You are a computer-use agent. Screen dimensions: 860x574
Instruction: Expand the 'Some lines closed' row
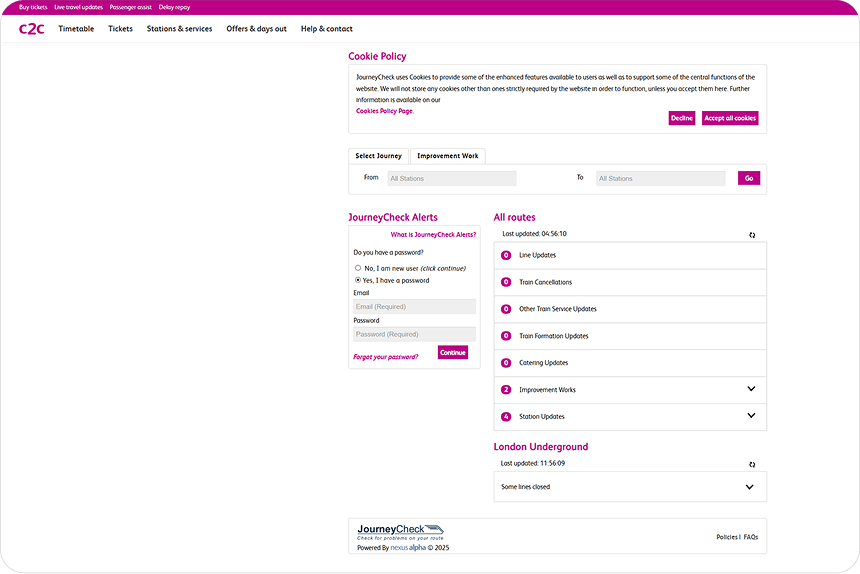click(x=750, y=487)
